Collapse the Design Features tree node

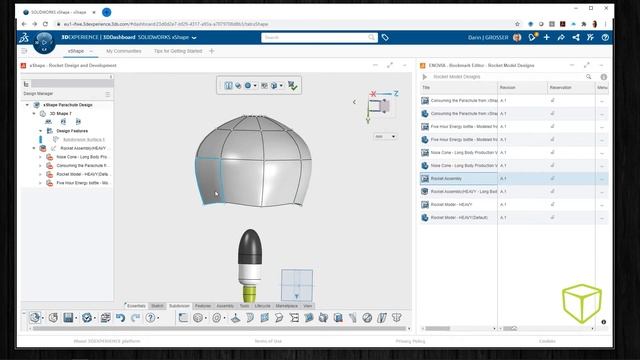pos(40,131)
